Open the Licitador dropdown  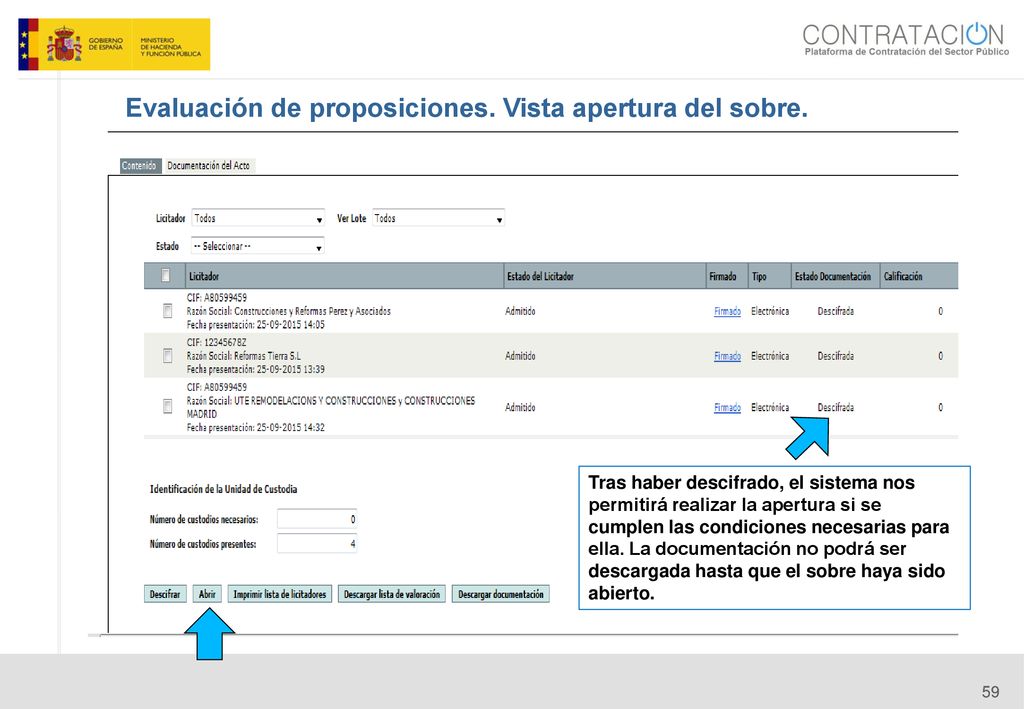(258, 218)
